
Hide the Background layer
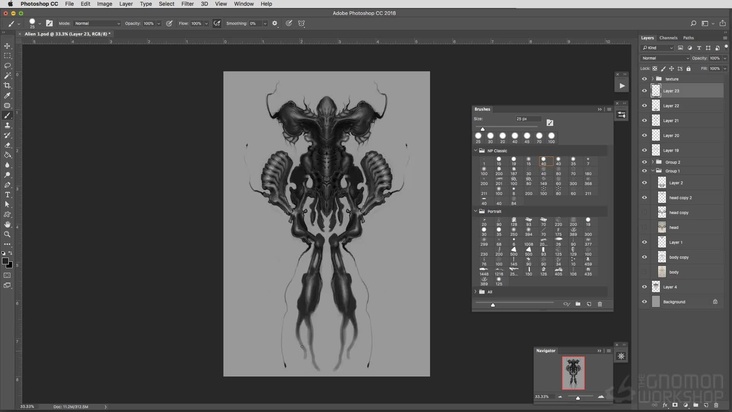coord(644,302)
